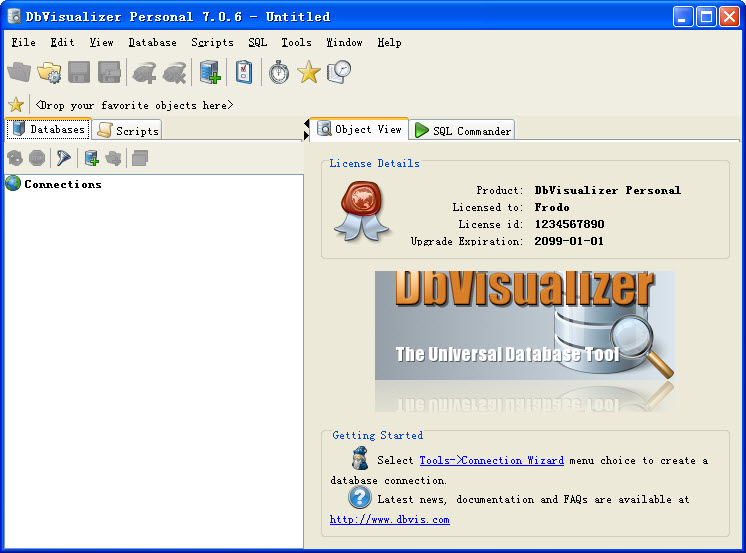Click the stopwatch icon in main toolbar

[278, 72]
